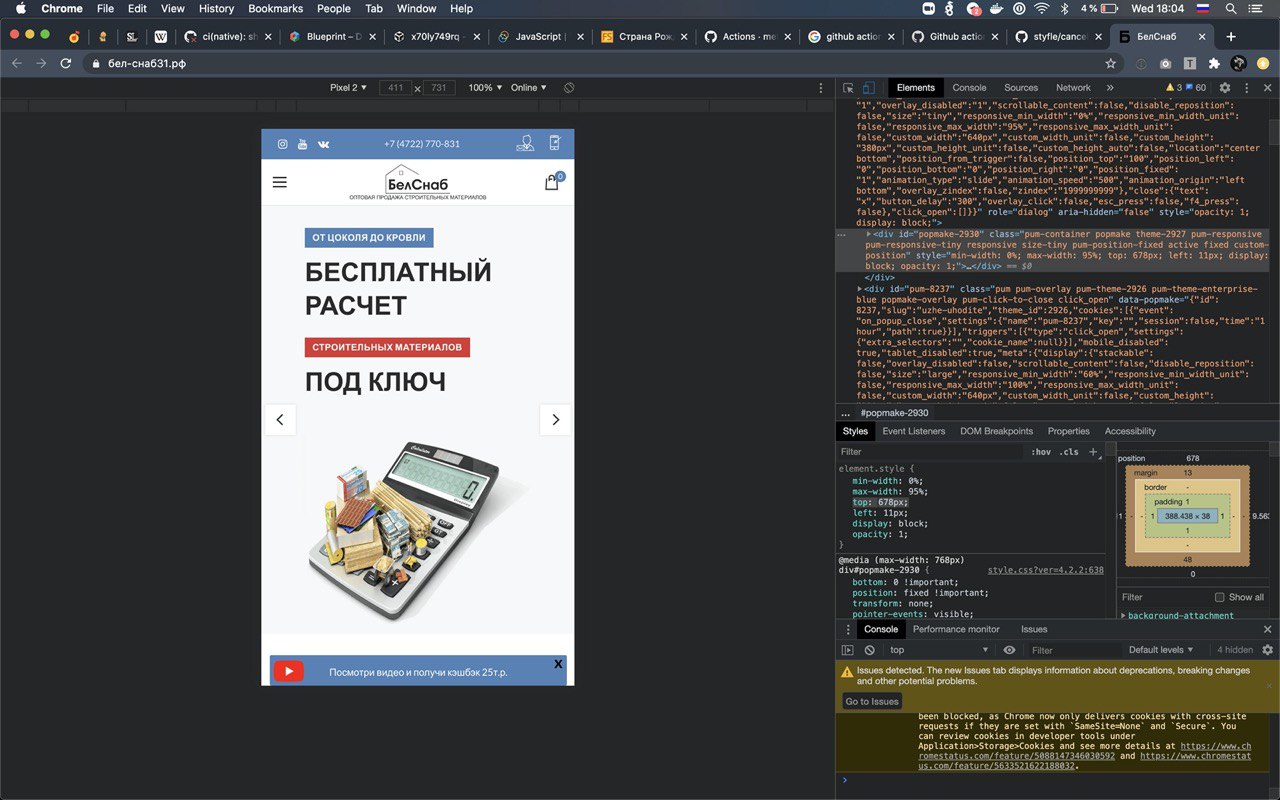Viewport: 1280px width, 800px height.
Task: Toggle the device toolbar in DevTools
Action: tap(868, 88)
